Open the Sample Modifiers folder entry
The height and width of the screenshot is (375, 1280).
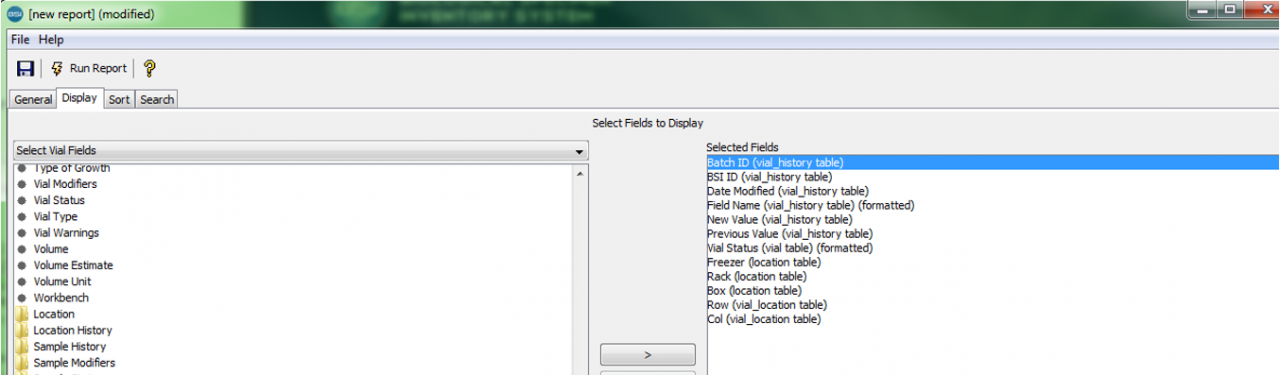[x=74, y=363]
